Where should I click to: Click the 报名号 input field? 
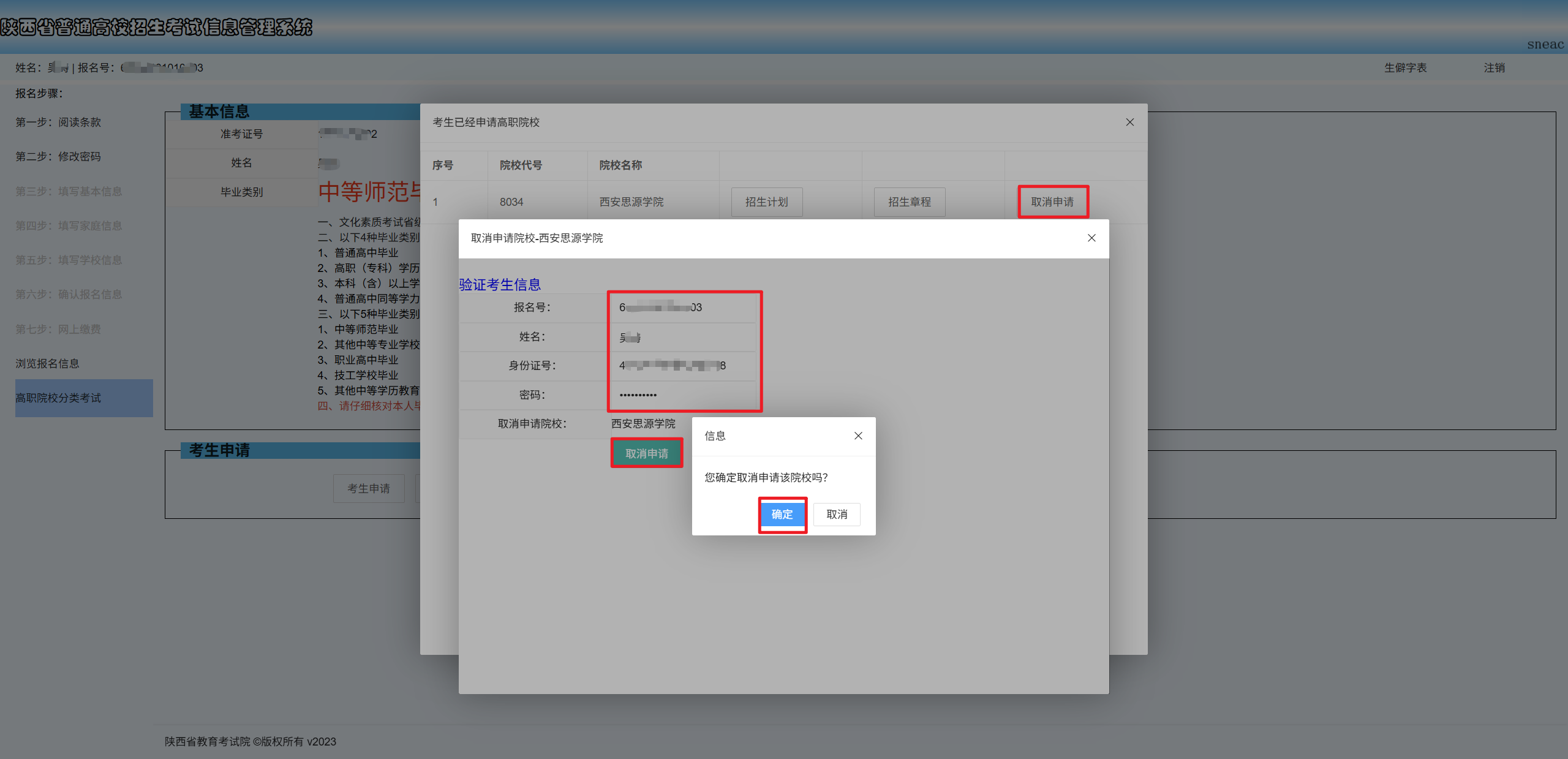point(684,308)
